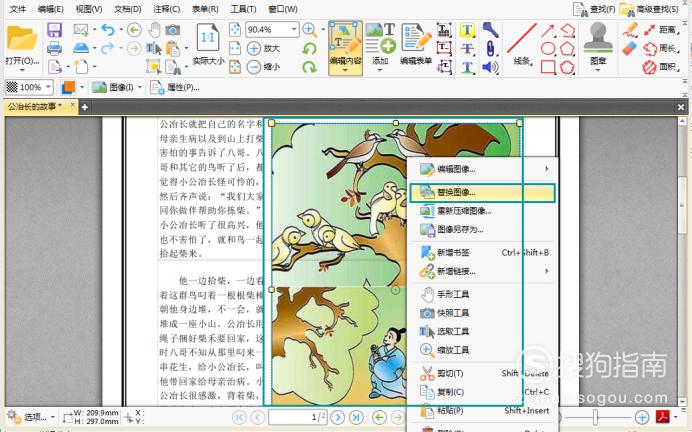Rotate the view counter-clockwise with green arrow
692x432 pixels.
(309, 48)
